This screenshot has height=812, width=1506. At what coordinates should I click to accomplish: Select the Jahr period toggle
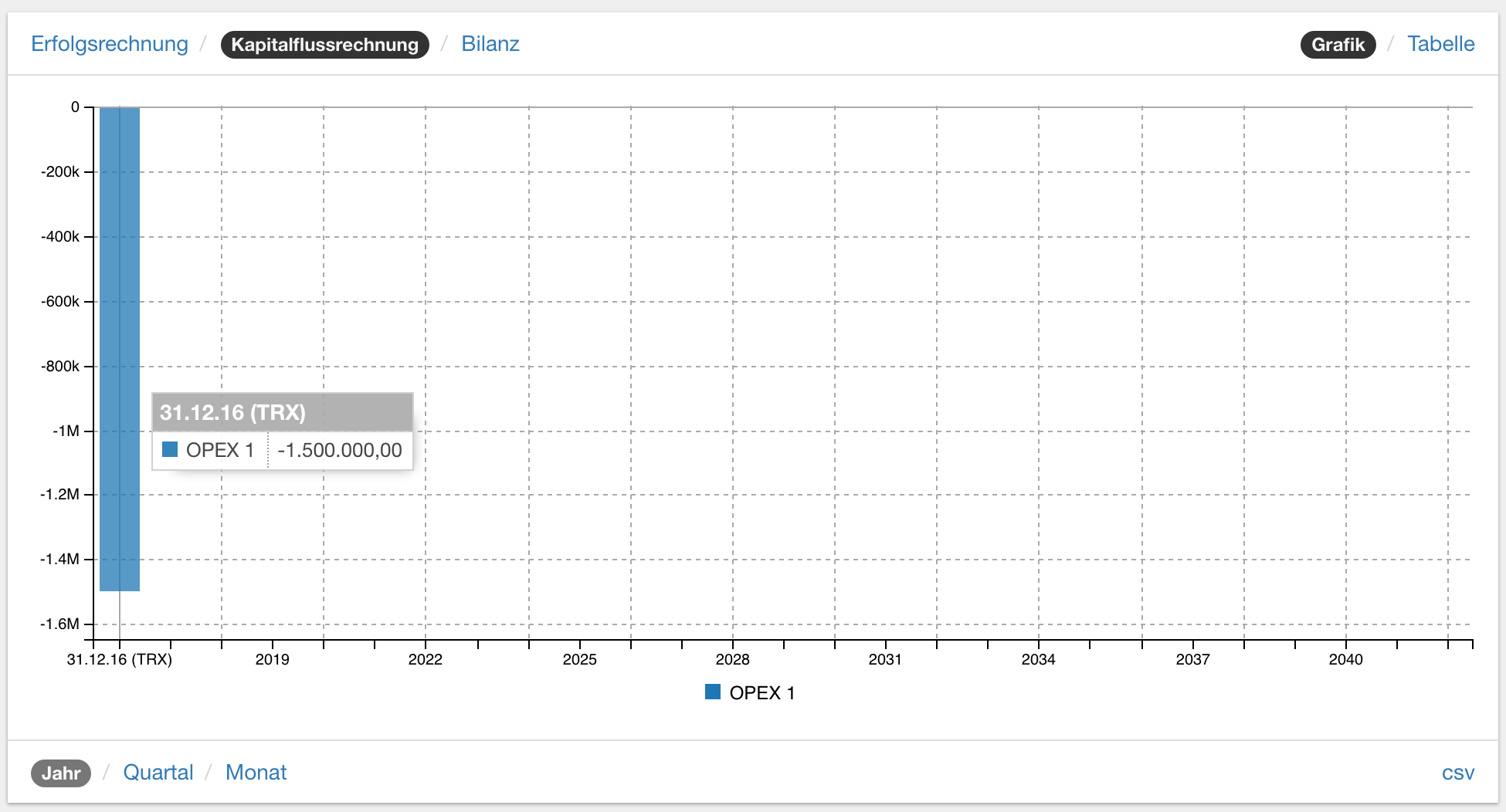point(61,773)
